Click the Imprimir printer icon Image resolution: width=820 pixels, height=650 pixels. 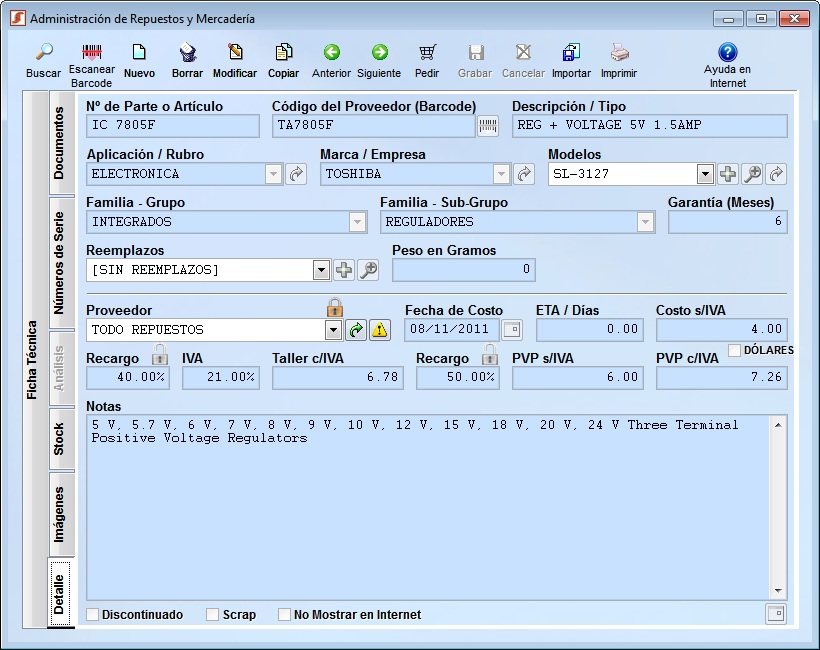(619, 52)
